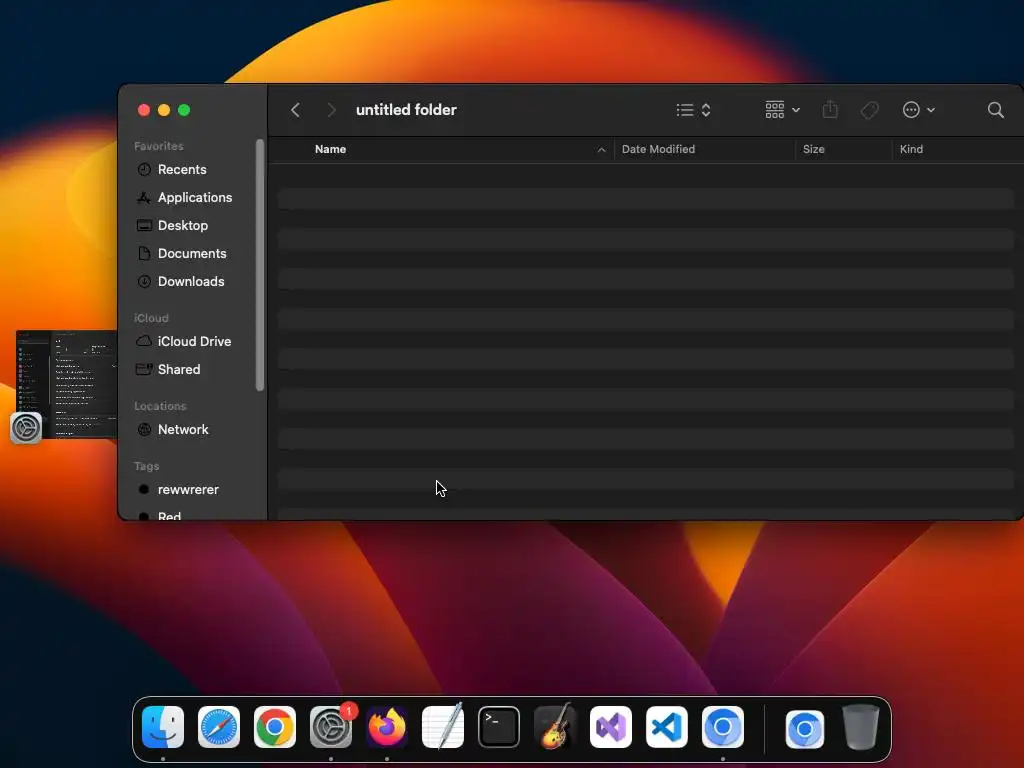The height and width of the screenshot is (768, 1024).
Task: Launch Safari from the Dock
Action: [219, 726]
